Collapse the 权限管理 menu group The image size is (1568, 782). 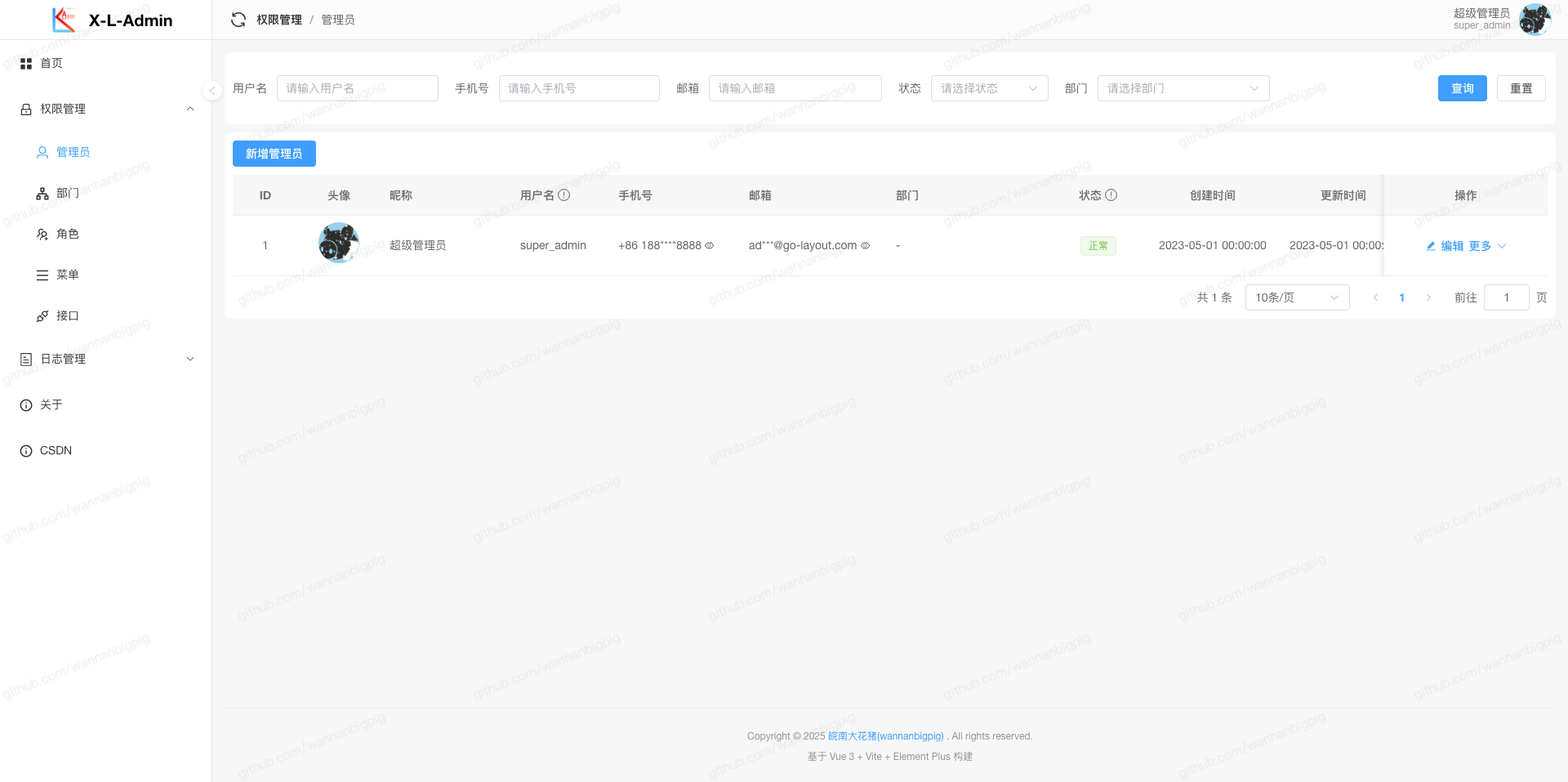tap(106, 109)
